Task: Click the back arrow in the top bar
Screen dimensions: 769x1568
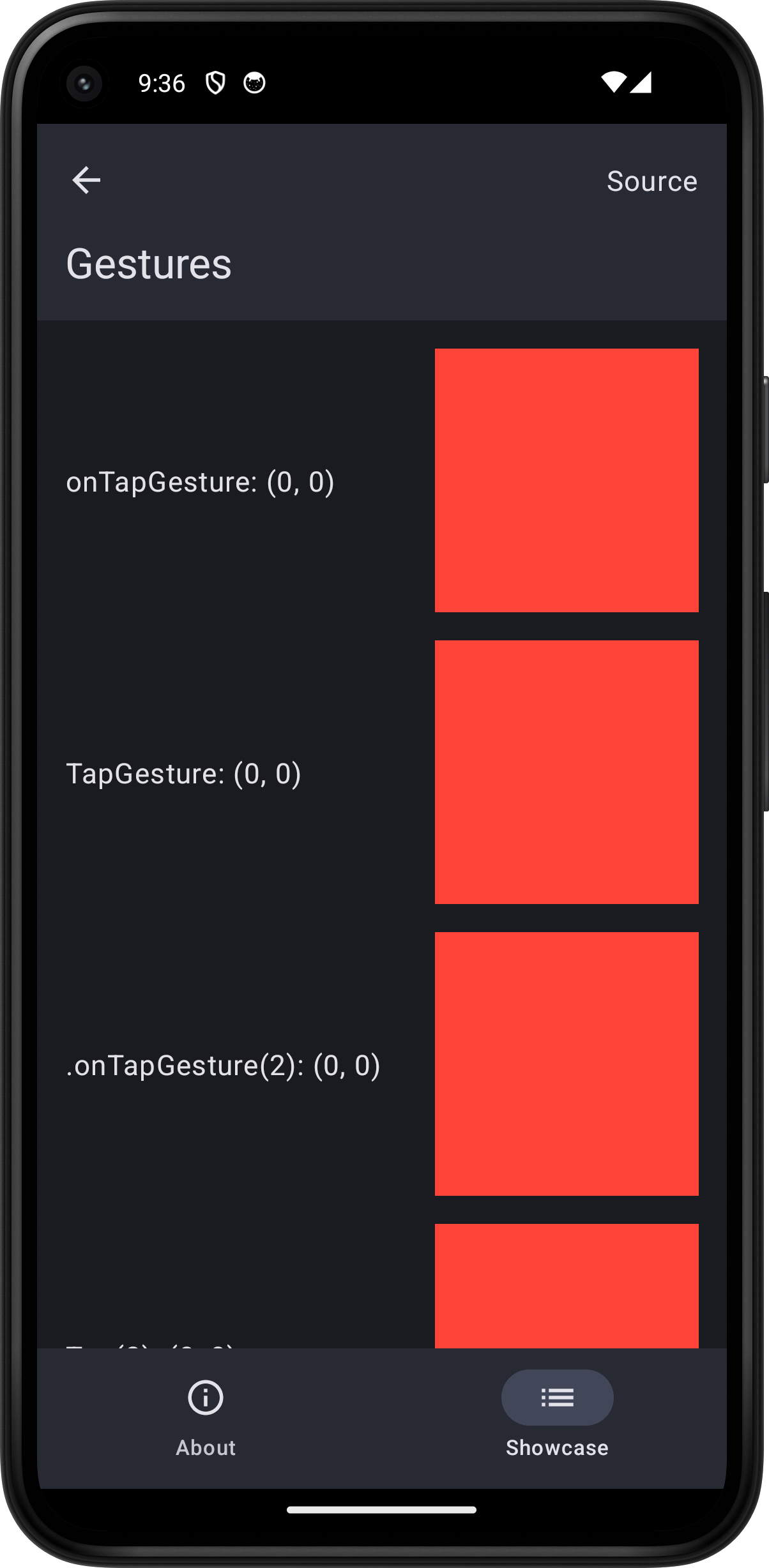Action: coord(86,180)
